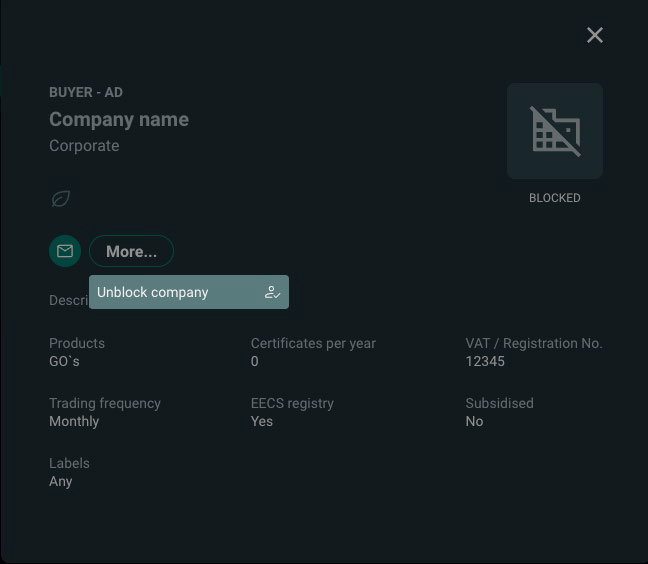648x564 pixels.
Task: Click the Company name heading
Action: click(x=119, y=120)
